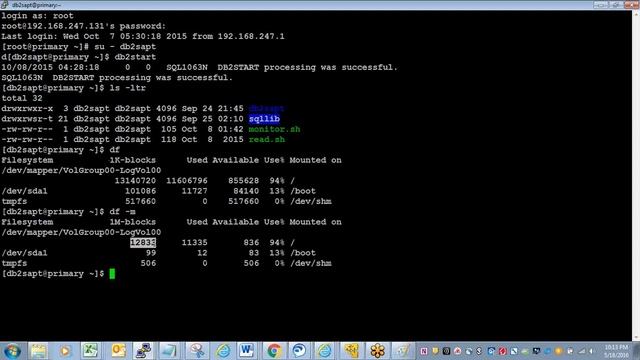Click the highlighted value 12833
640x360 pixels.
[143, 242]
